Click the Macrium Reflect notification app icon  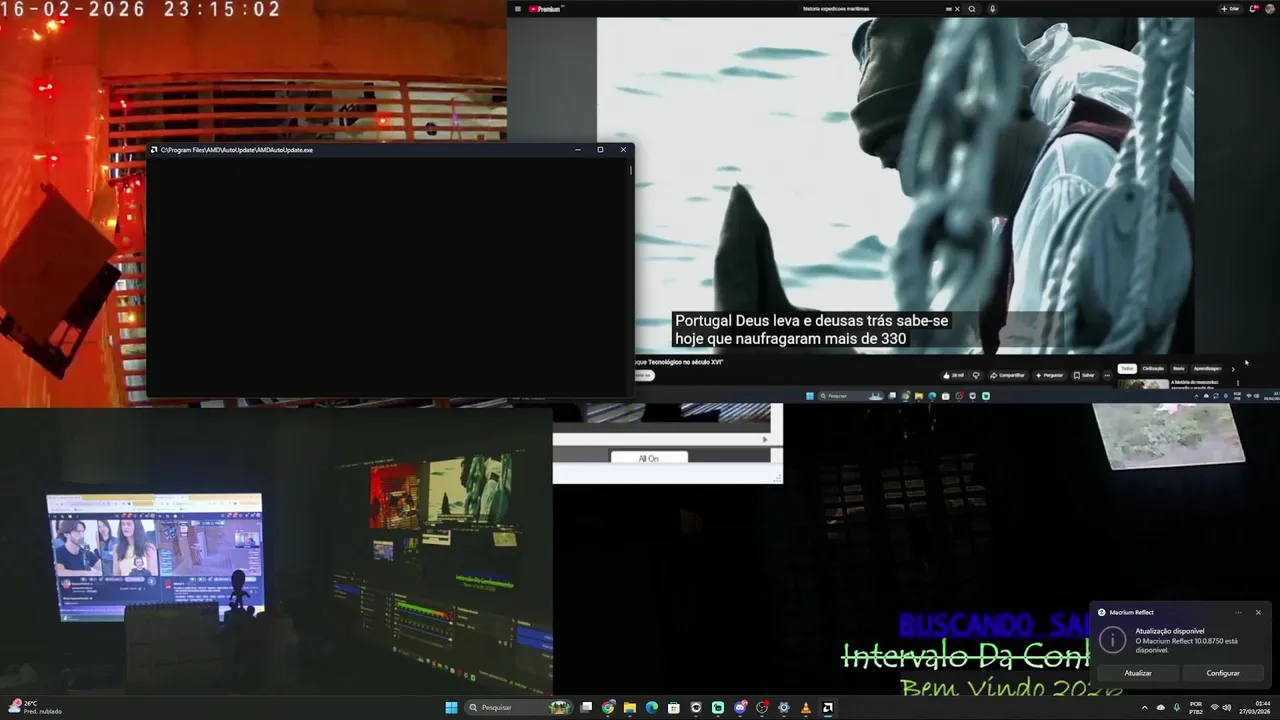pyautogui.click(x=1102, y=612)
